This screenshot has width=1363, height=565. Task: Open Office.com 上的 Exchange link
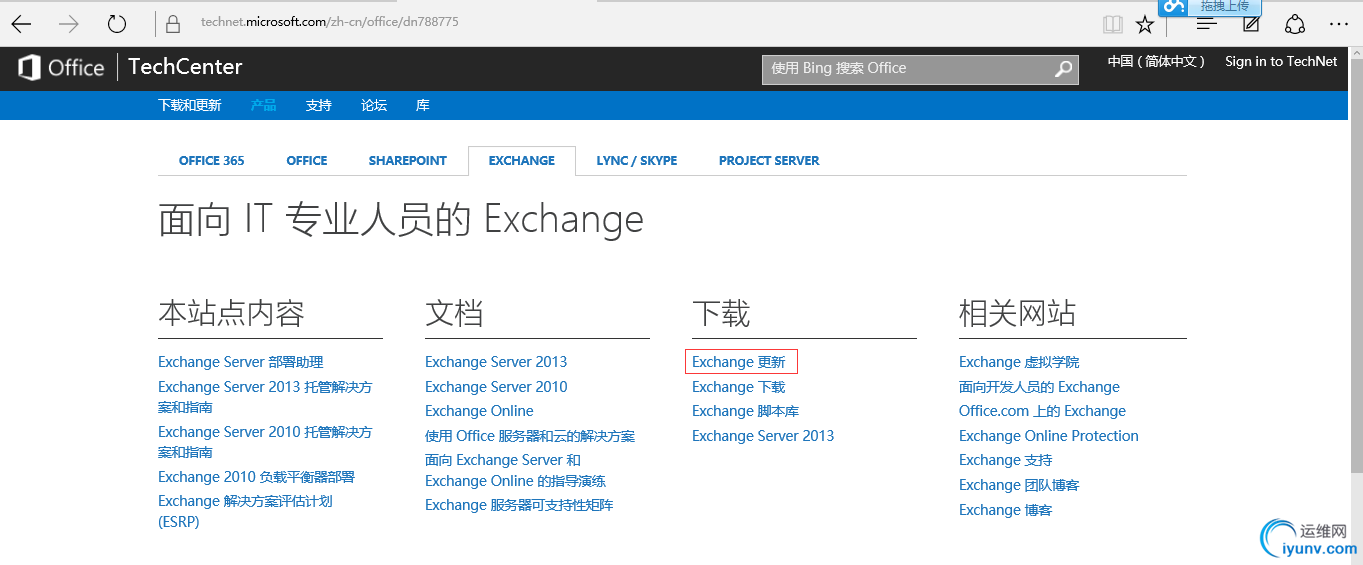[x=1042, y=411]
